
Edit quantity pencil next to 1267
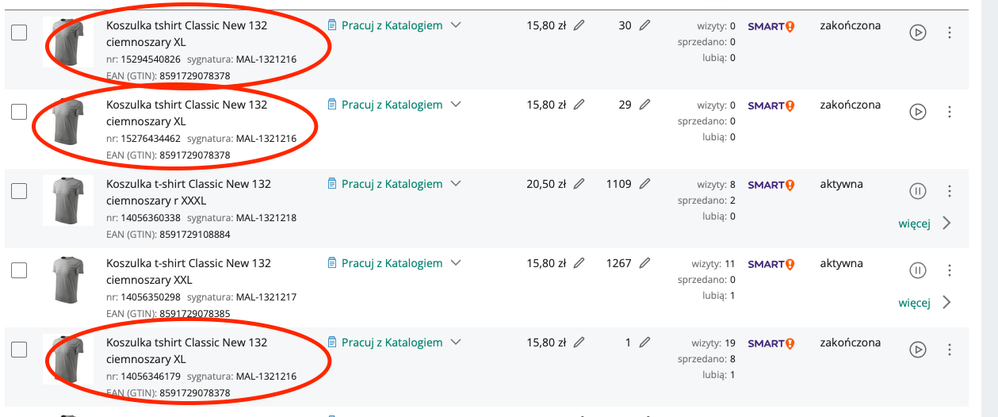point(645,263)
